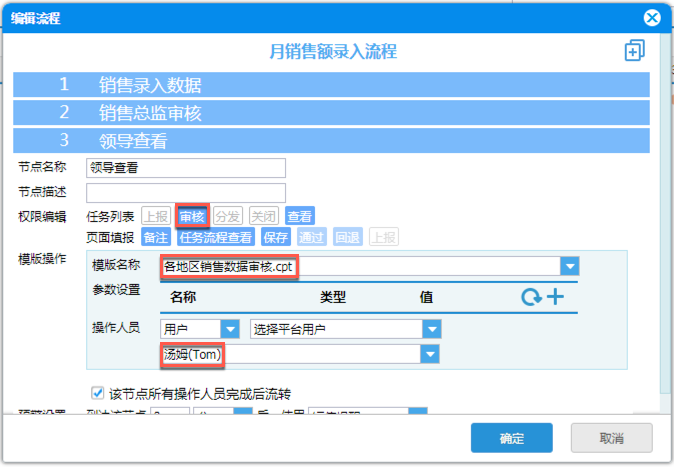Open the 用户 operator type dropdown
The width and height of the screenshot is (674, 467).
point(230,329)
